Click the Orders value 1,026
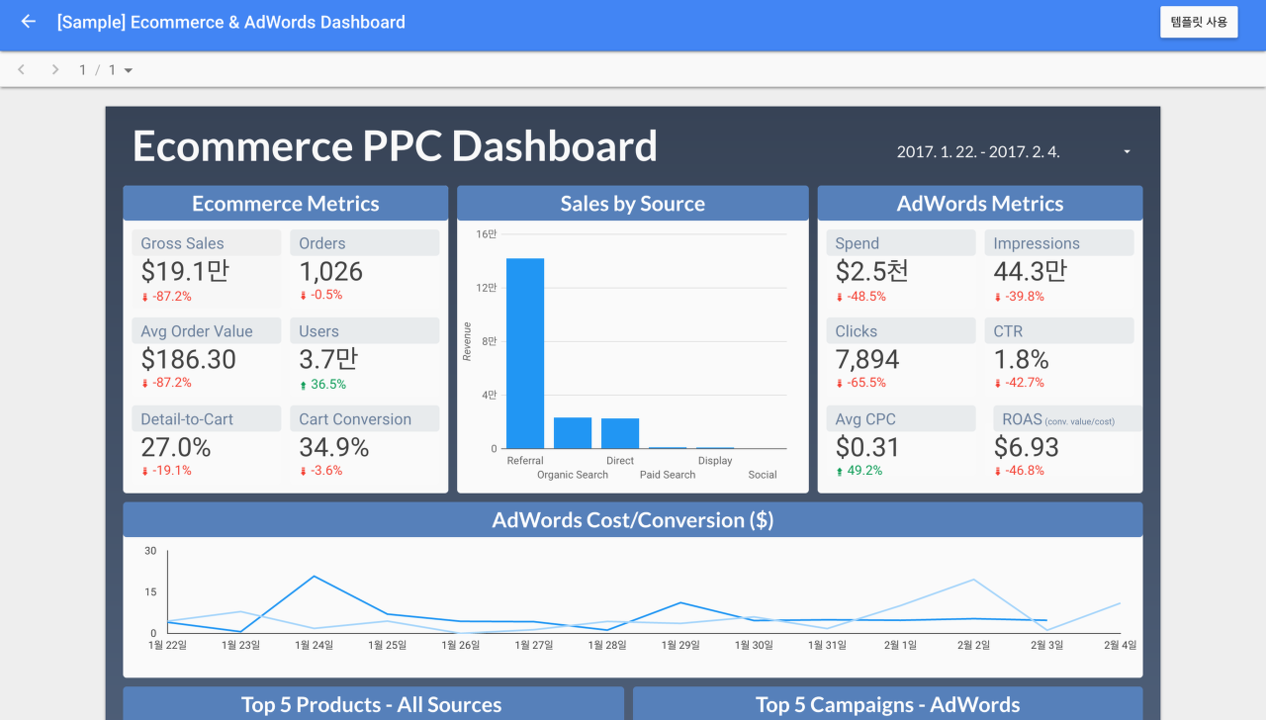Screen dimensions: 1266x720 pos(331,271)
